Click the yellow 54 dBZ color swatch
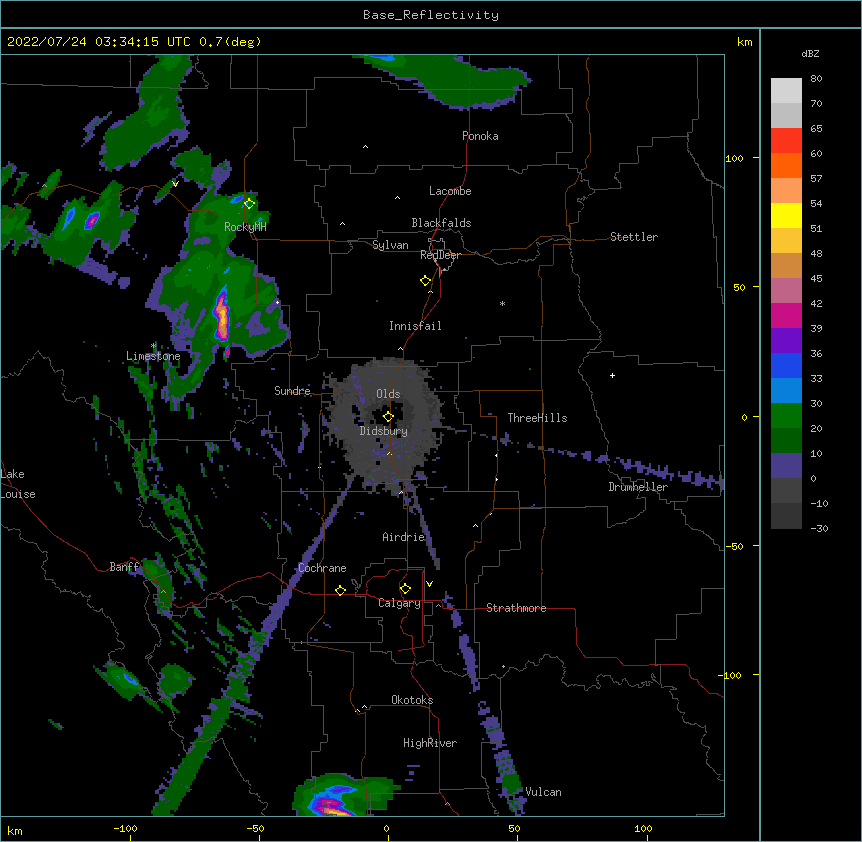 [786, 215]
